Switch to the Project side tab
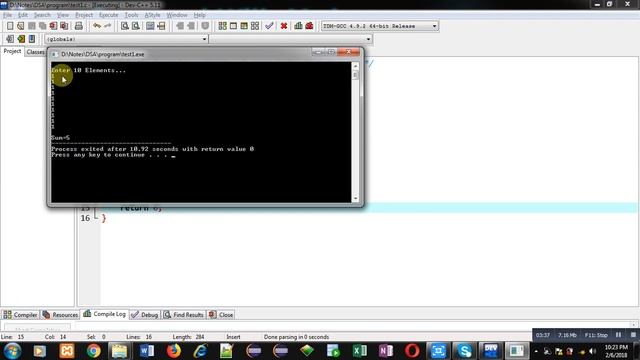Image resolution: width=640 pixels, height=360 pixels. (x=12, y=51)
